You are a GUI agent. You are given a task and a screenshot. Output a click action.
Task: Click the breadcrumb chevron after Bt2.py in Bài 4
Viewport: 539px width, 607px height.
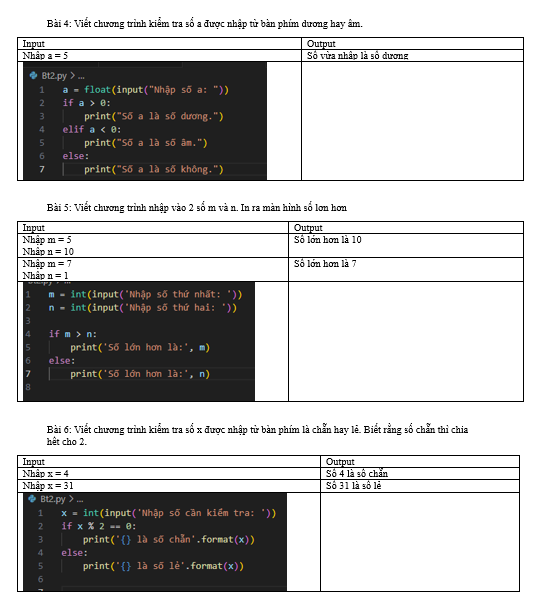point(72,75)
